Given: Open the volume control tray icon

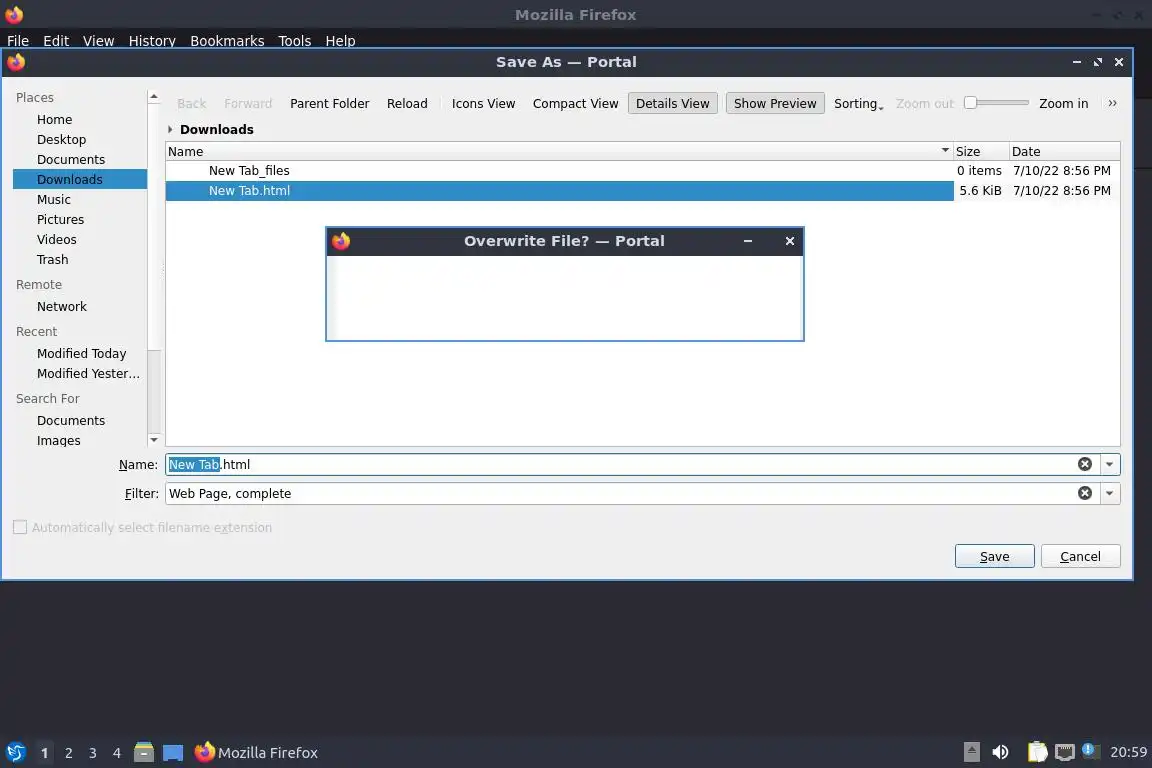Looking at the screenshot, I should [x=1000, y=752].
